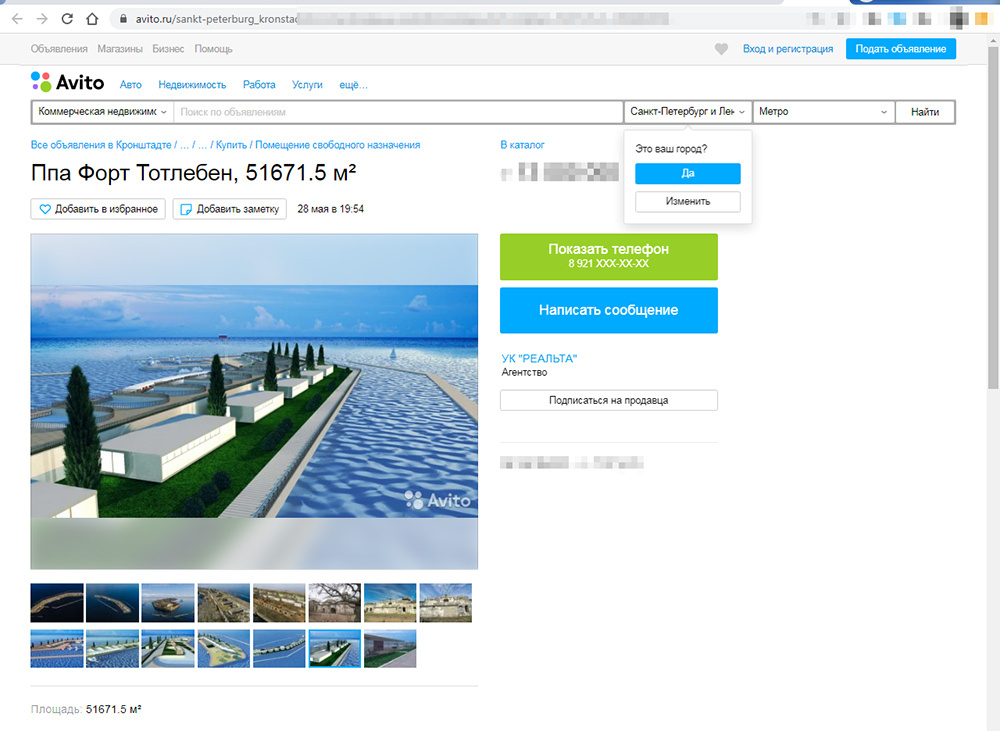
Task: Open the Помощь top link
Action: coord(214,49)
